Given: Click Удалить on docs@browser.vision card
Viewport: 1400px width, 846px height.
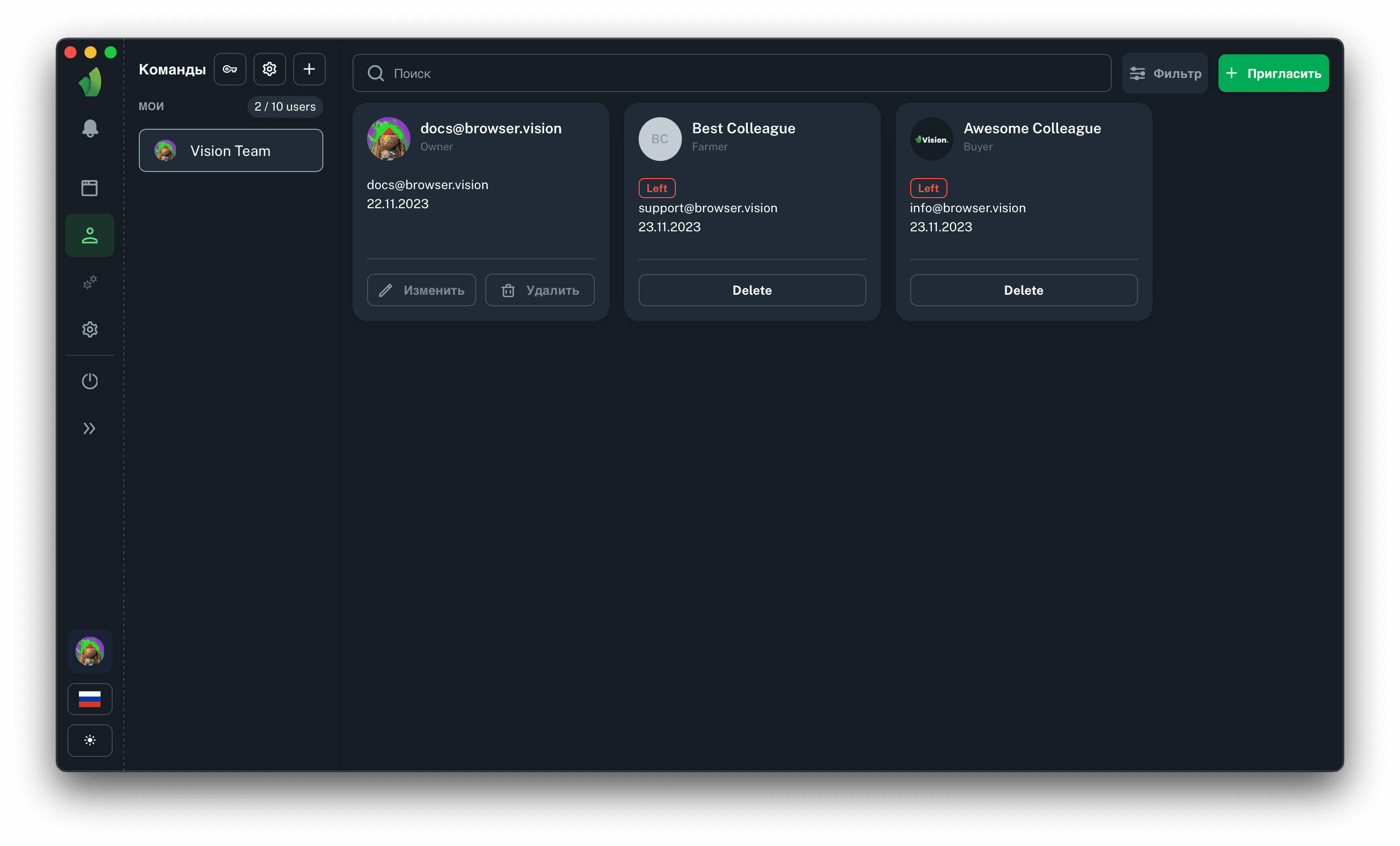Looking at the screenshot, I should click(x=541, y=290).
